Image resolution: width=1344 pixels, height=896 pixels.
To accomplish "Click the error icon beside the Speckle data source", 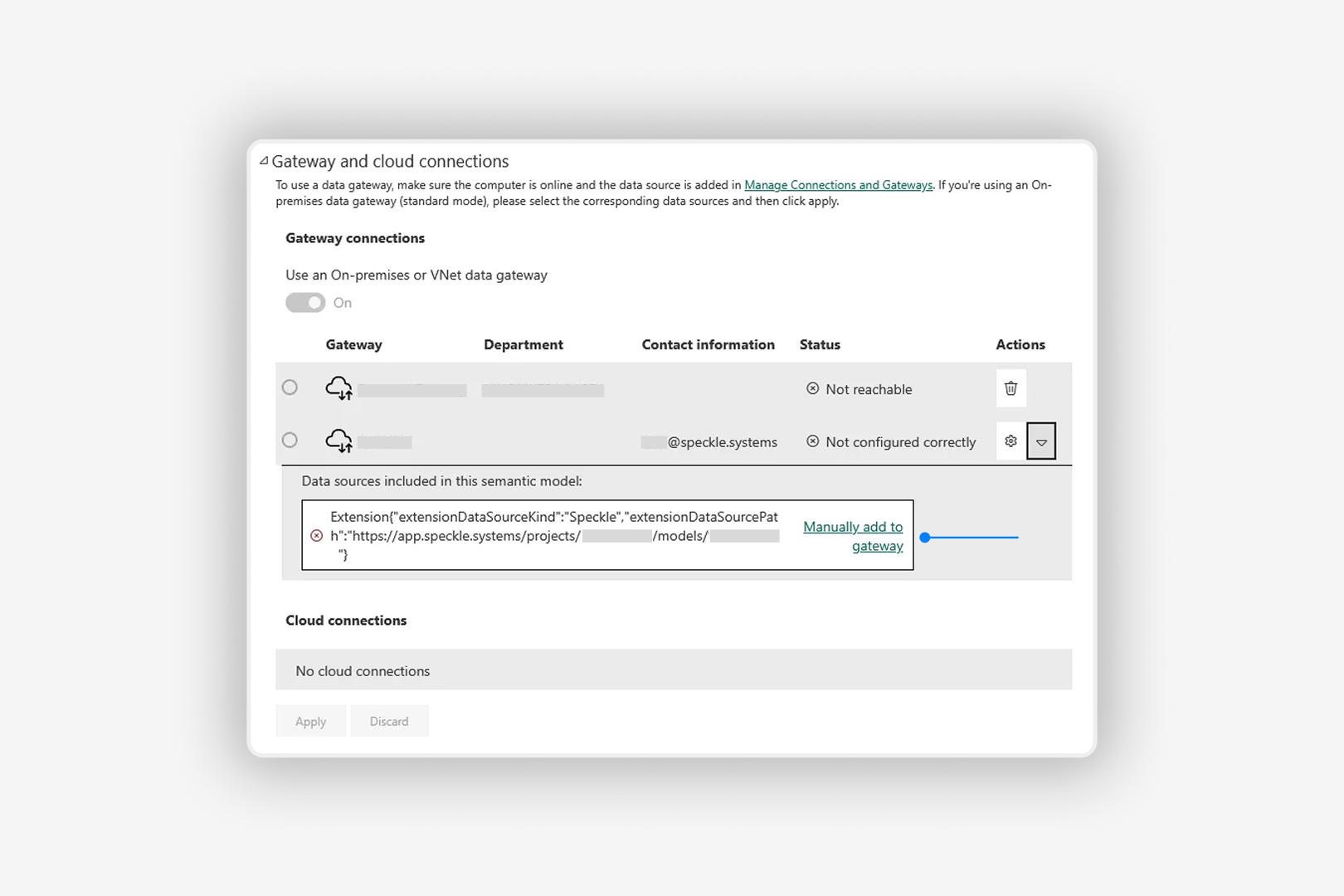I will tap(316, 536).
